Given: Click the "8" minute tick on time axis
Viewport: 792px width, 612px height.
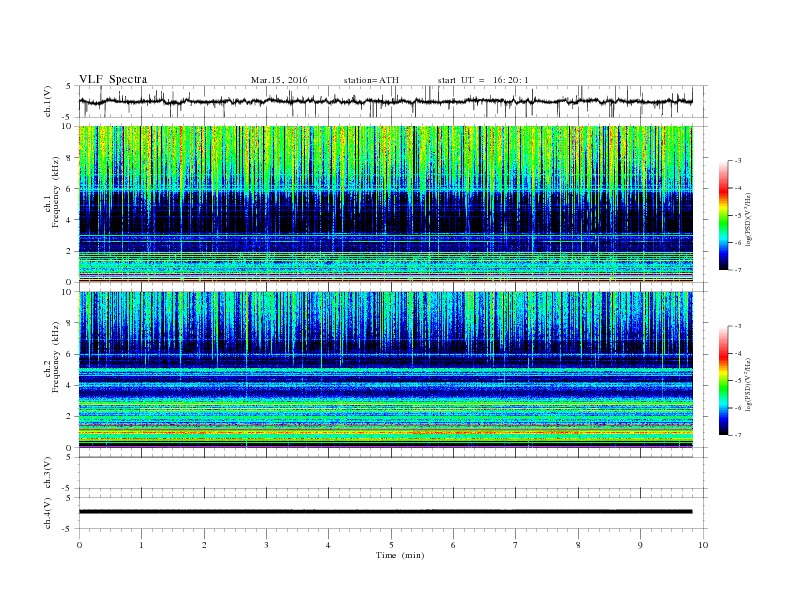Looking at the screenshot, I should [x=578, y=545].
